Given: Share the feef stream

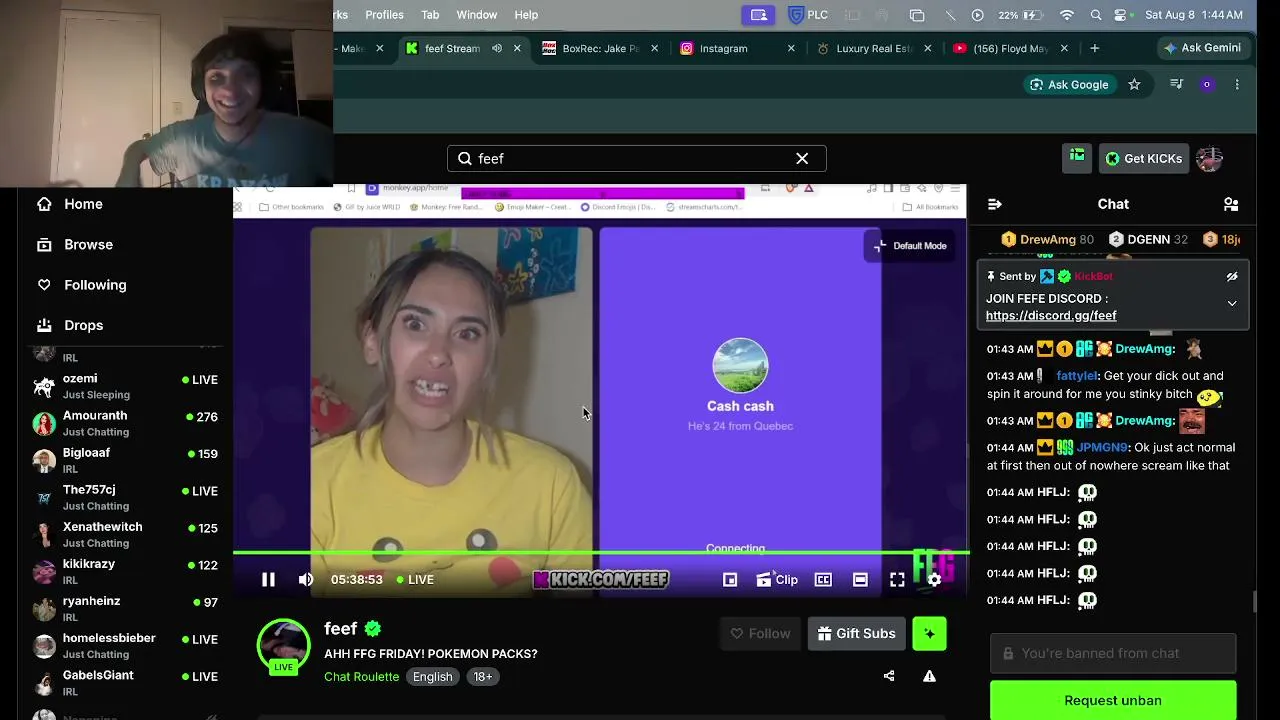Looking at the screenshot, I should (x=889, y=676).
